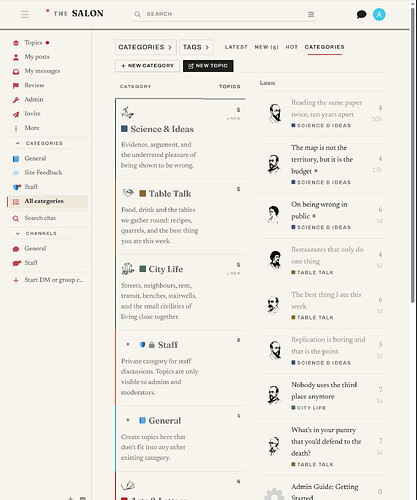Open the Categories filter dropdown
The height and width of the screenshot is (500, 417).
click(146, 47)
